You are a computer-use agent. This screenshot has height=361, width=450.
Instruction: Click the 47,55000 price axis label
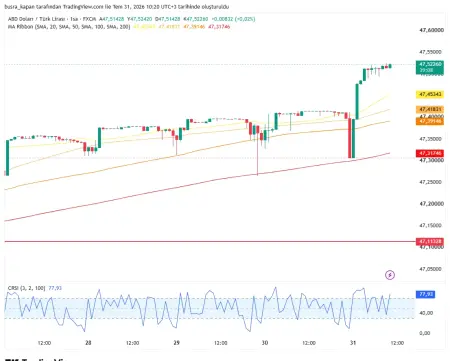point(430,52)
